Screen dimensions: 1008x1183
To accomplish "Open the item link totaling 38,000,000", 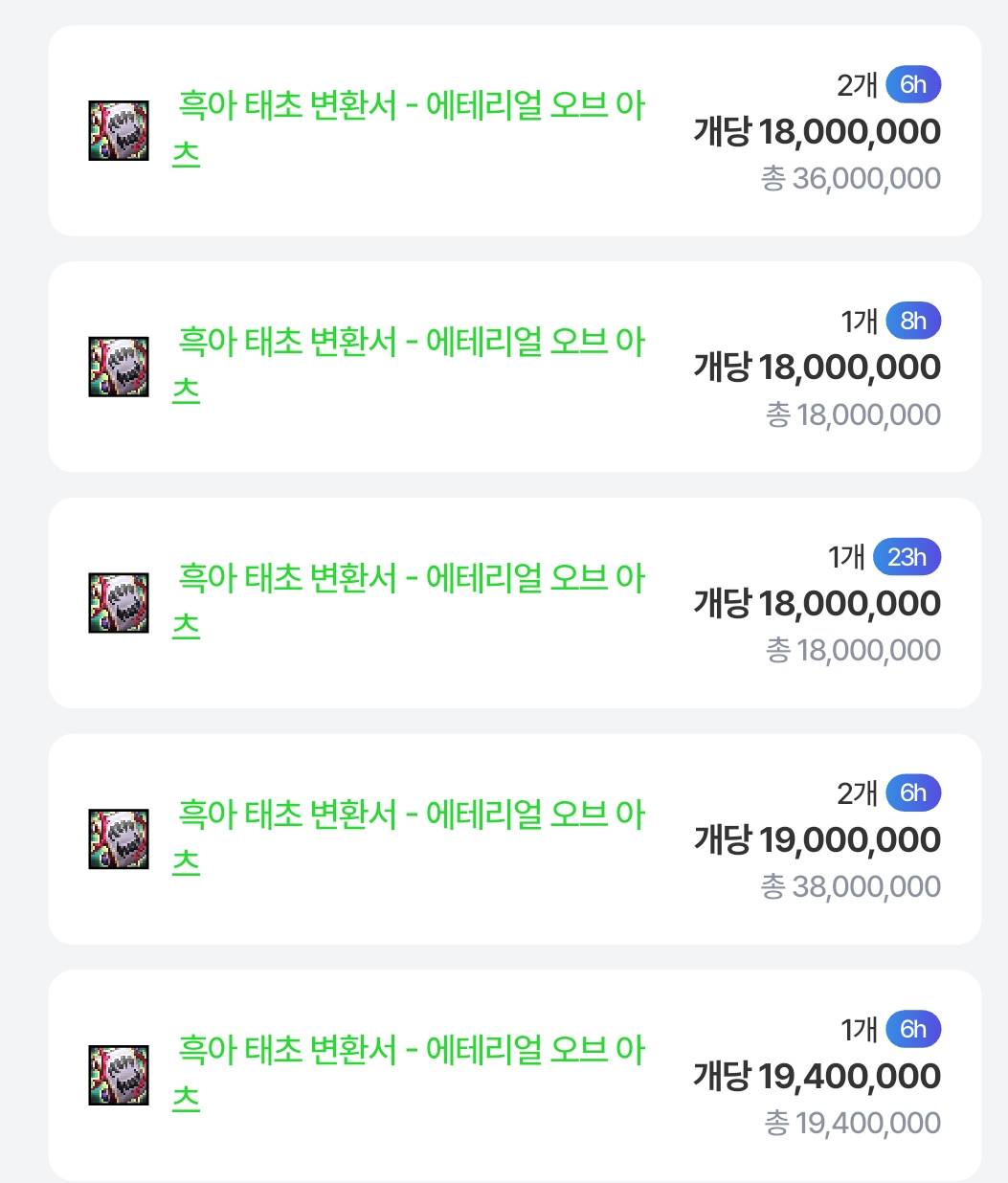I will 412,815.
